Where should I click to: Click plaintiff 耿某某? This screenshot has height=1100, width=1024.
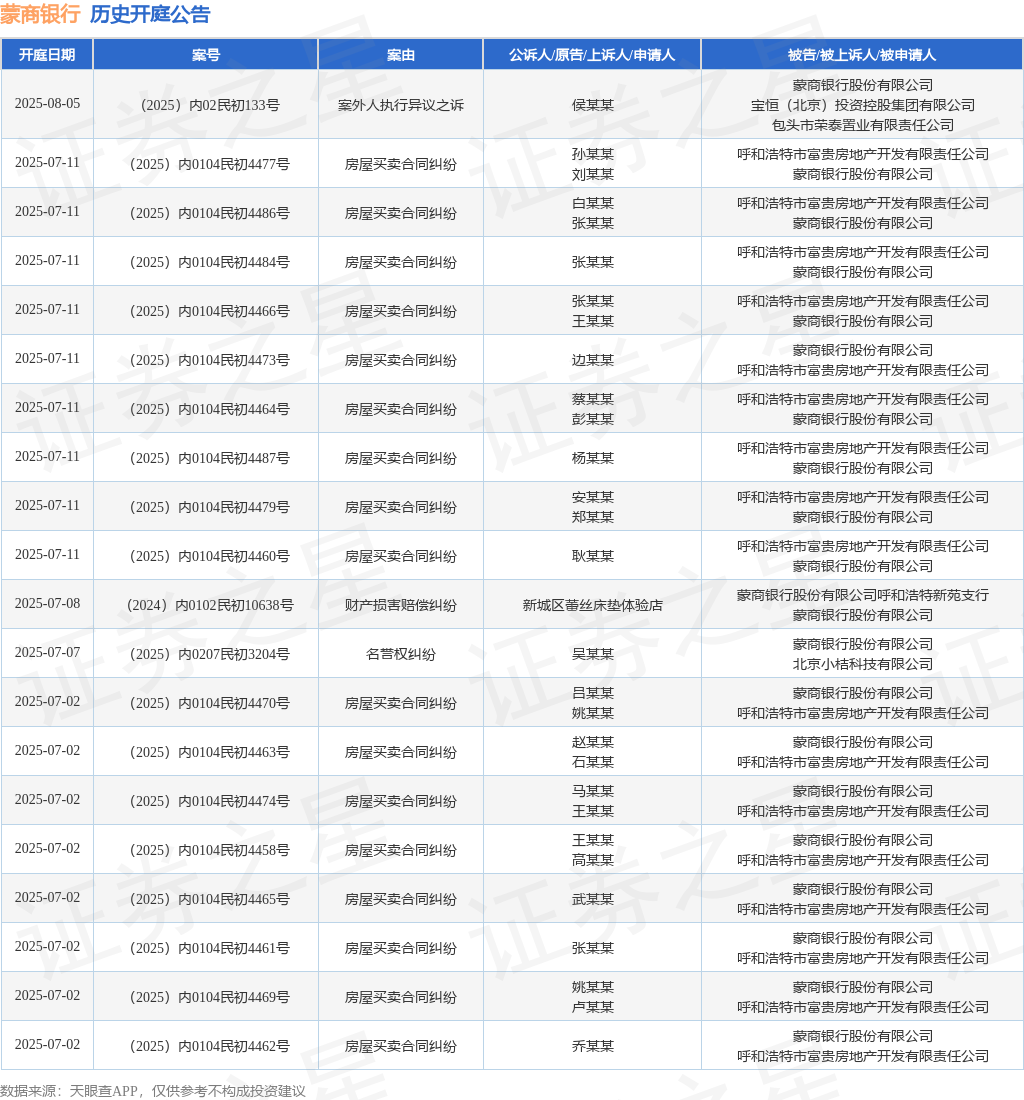(593, 556)
